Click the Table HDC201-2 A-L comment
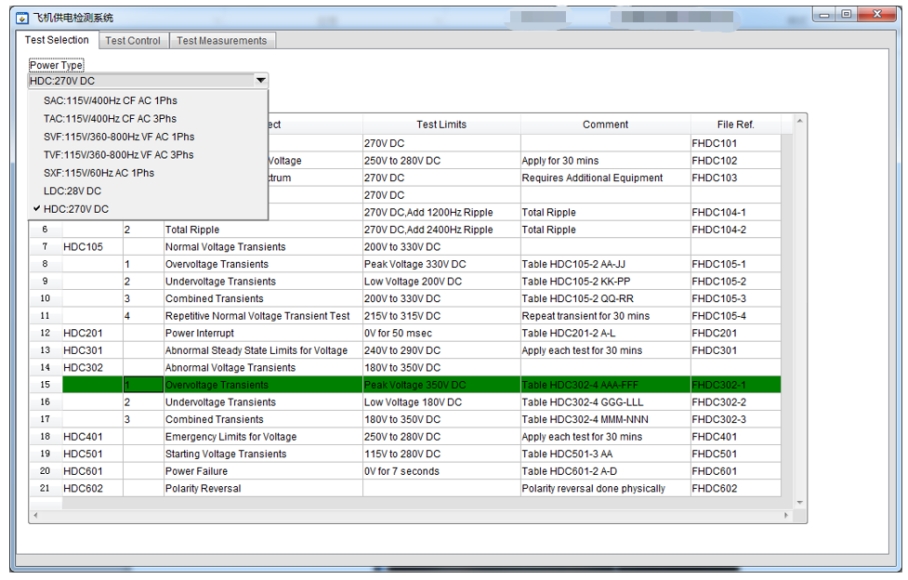Image resolution: width=908 pixels, height=580 pixels. pyautogui.click(x=605, y=333)
